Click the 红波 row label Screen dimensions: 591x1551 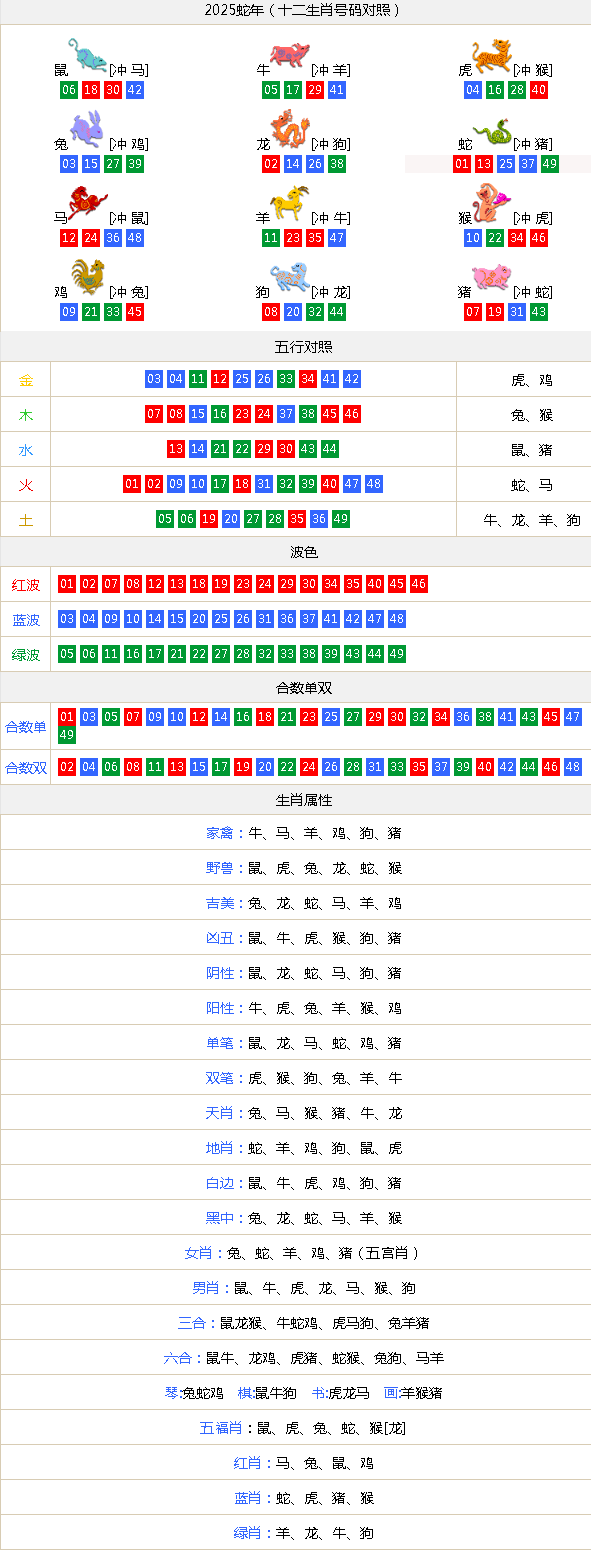(x=26, y=585)
